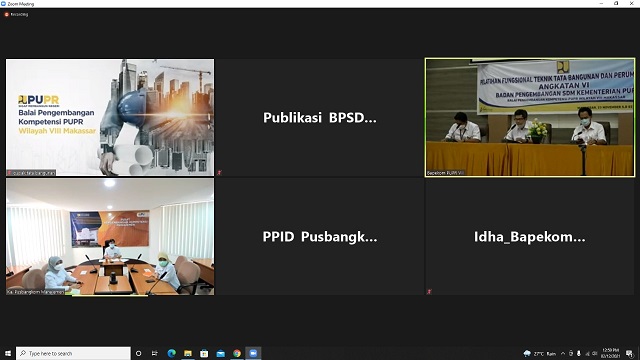This screenshot has height=360, width=640.
Task: Select the Zoom taskbar icon
Action: click(x=253, y=353)
